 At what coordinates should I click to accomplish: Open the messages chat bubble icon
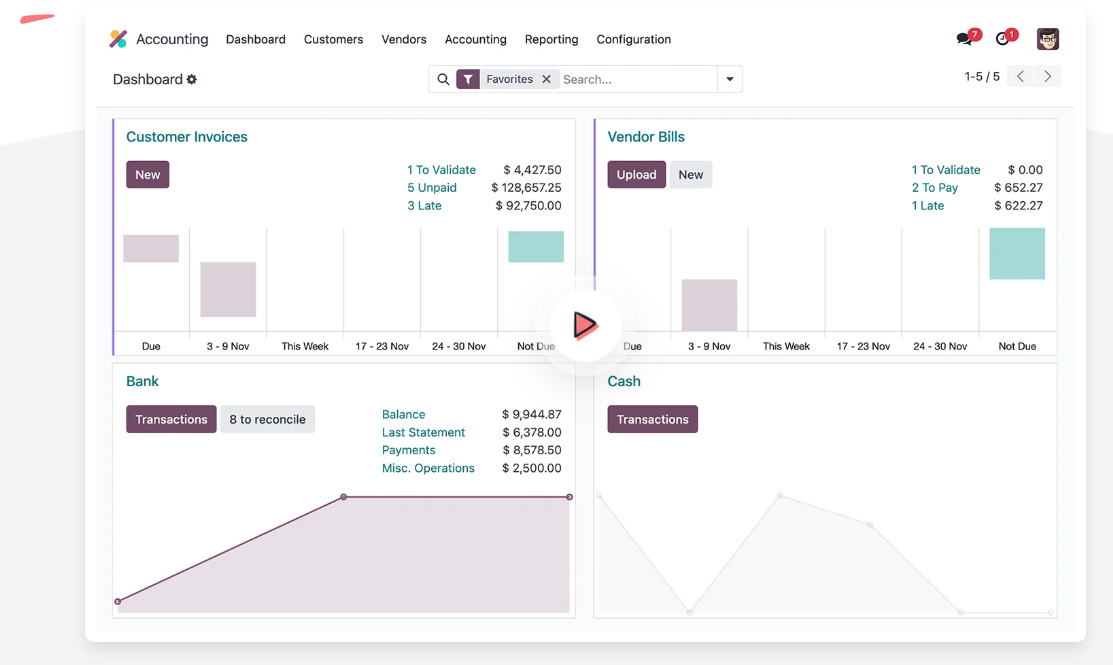964,39
